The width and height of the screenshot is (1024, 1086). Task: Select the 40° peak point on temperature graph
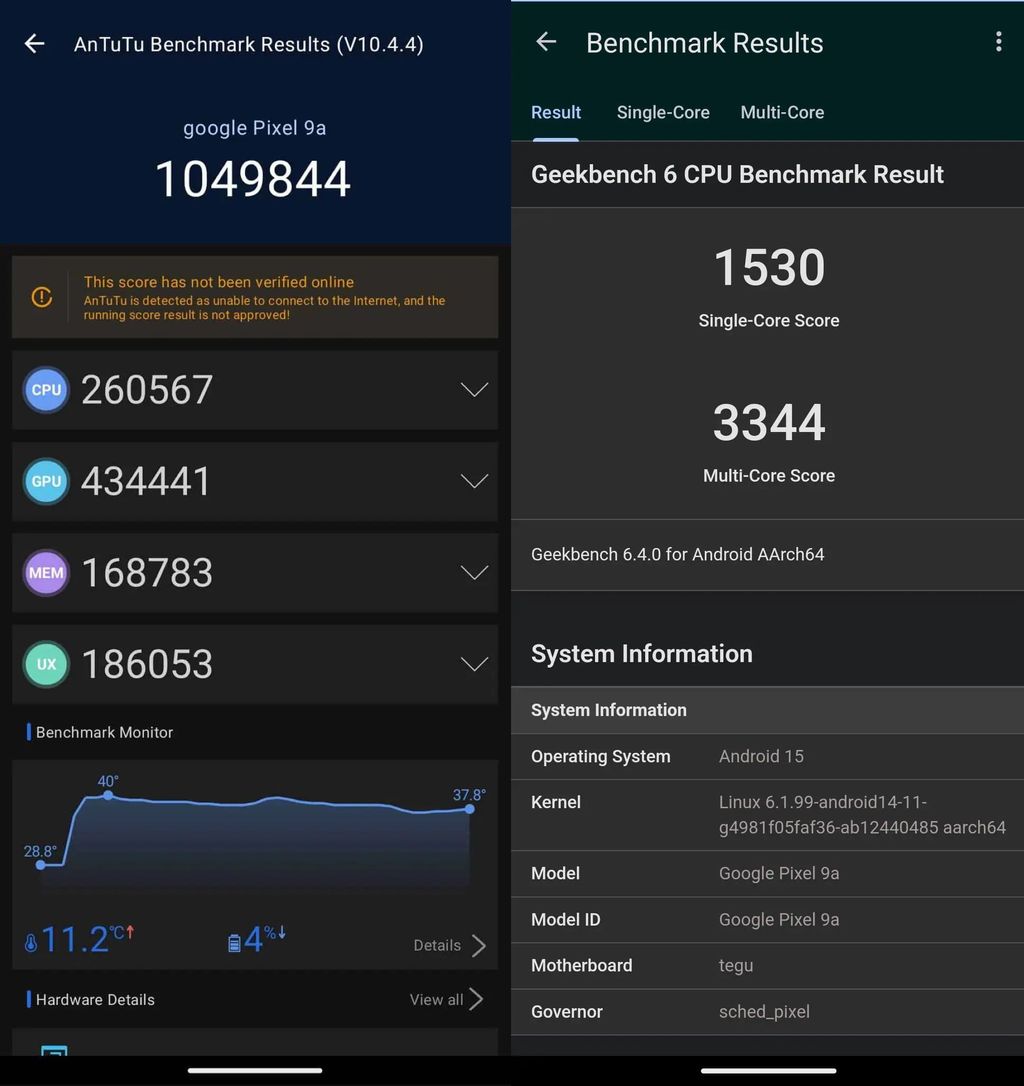click(x=108, y=796)
